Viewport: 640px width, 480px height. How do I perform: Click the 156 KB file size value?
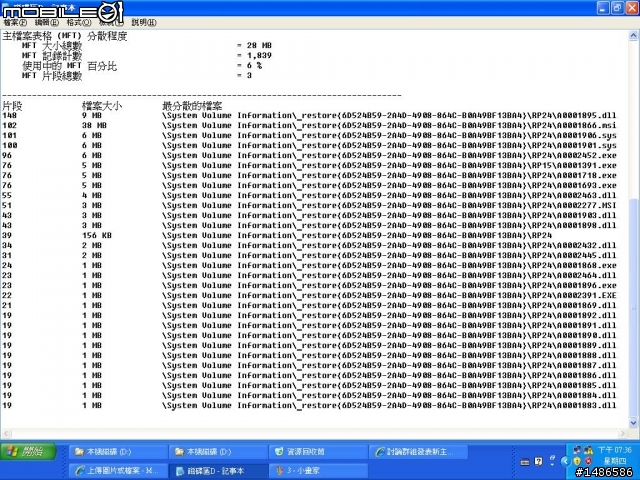click(x=97, y=236)
